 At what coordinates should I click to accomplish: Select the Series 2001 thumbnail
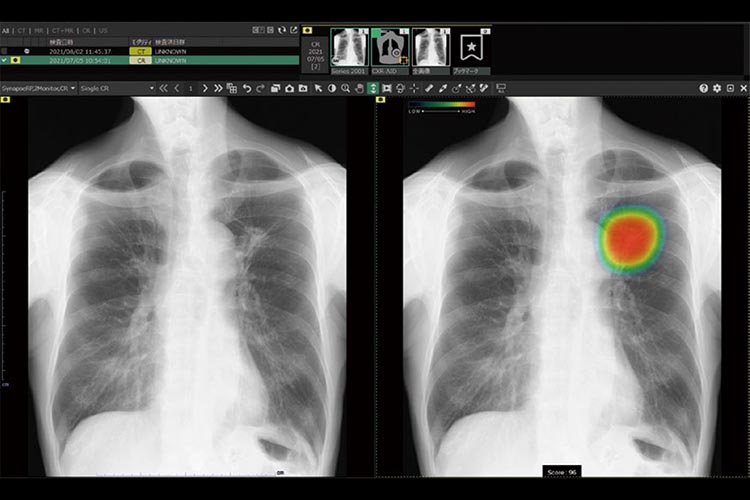(x=349, y=49)
